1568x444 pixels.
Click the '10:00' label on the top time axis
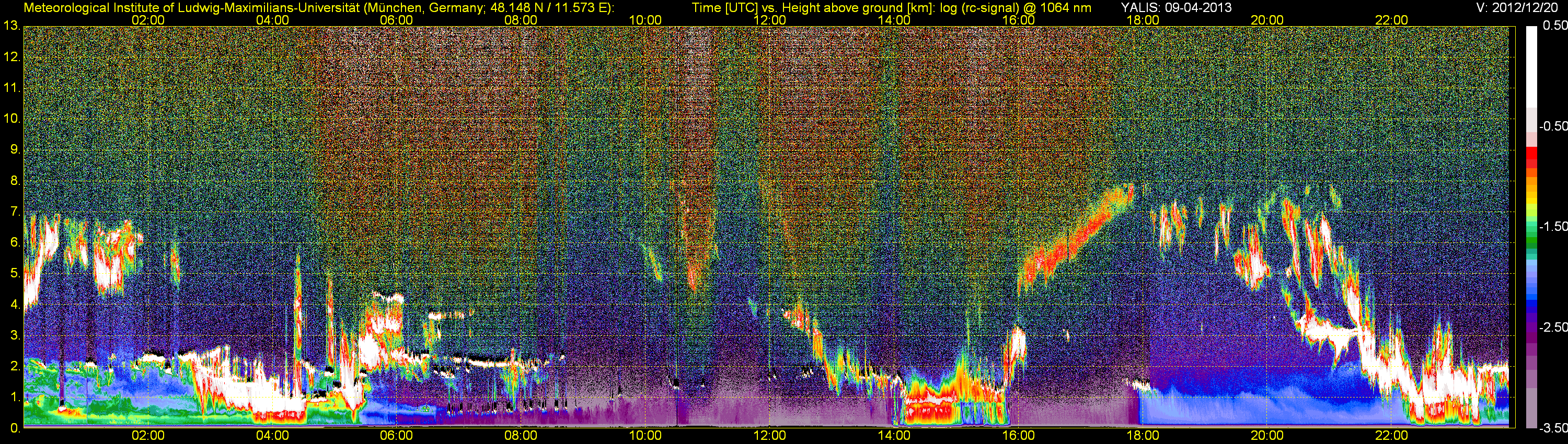tap(645, 20)
